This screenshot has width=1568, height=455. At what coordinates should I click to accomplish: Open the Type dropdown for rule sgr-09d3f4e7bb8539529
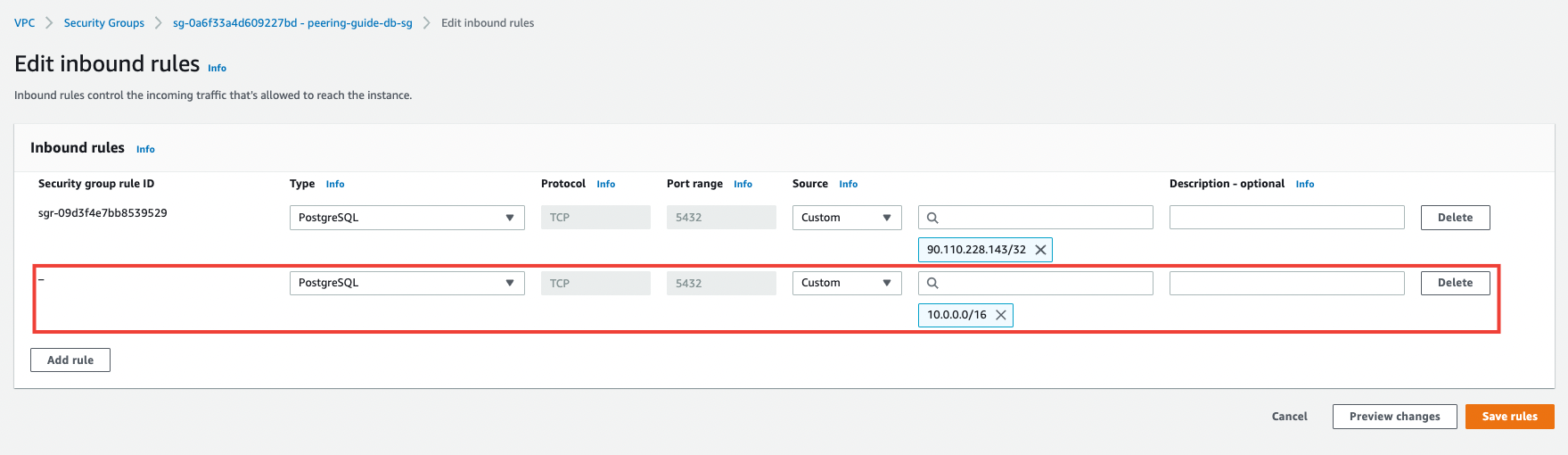(x=407, y=218)
